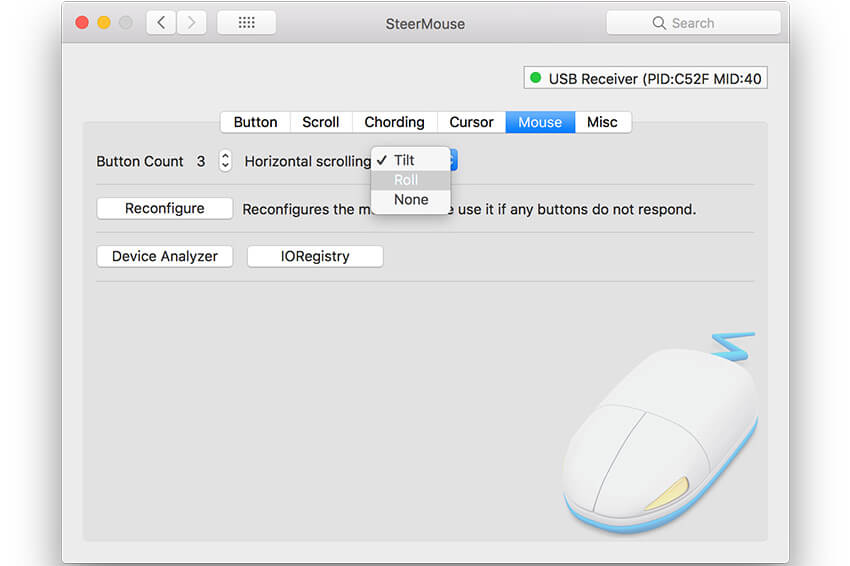
Task: Open the Device Analyzer
Action: pos(165,256)
